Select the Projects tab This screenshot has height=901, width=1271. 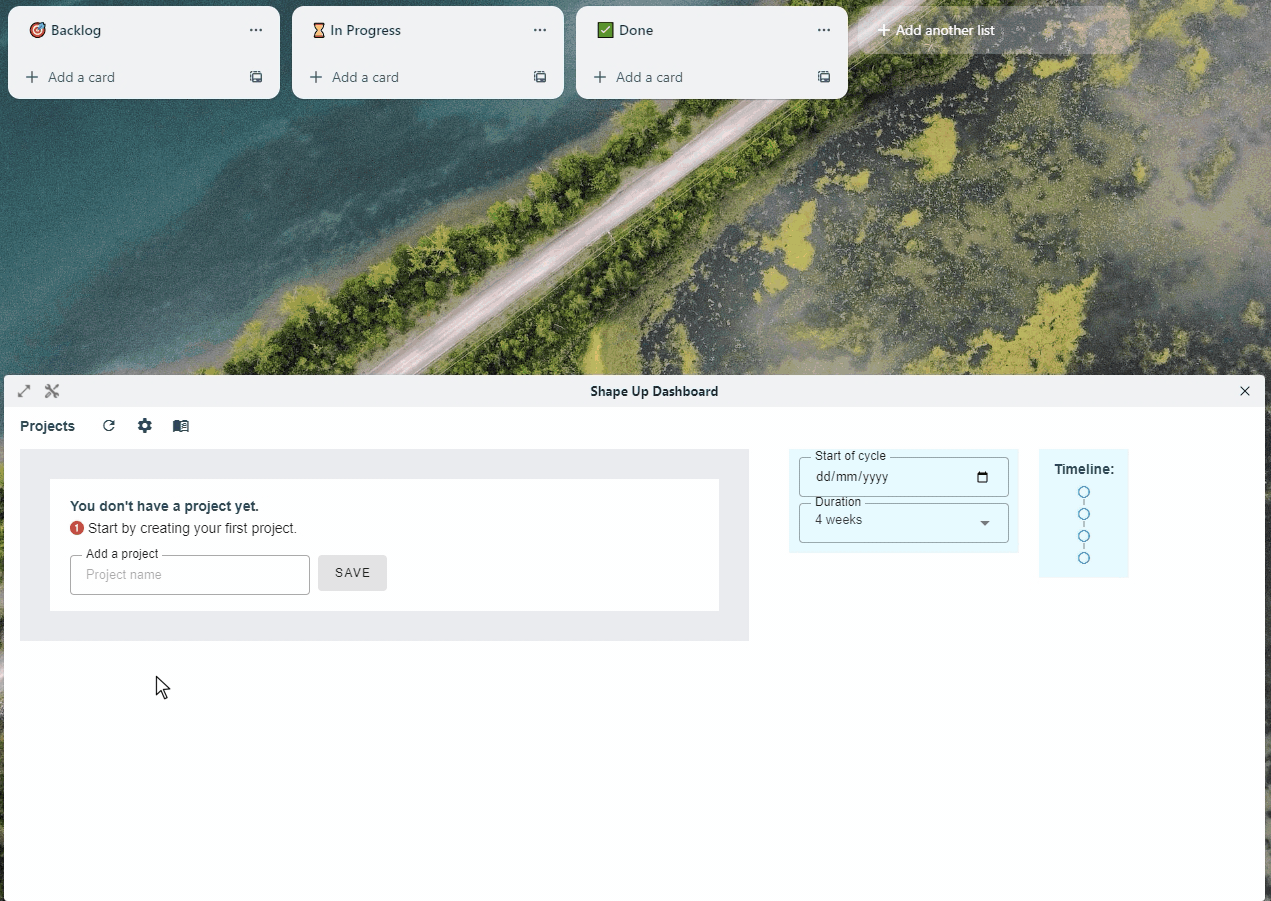pos(47,426)
